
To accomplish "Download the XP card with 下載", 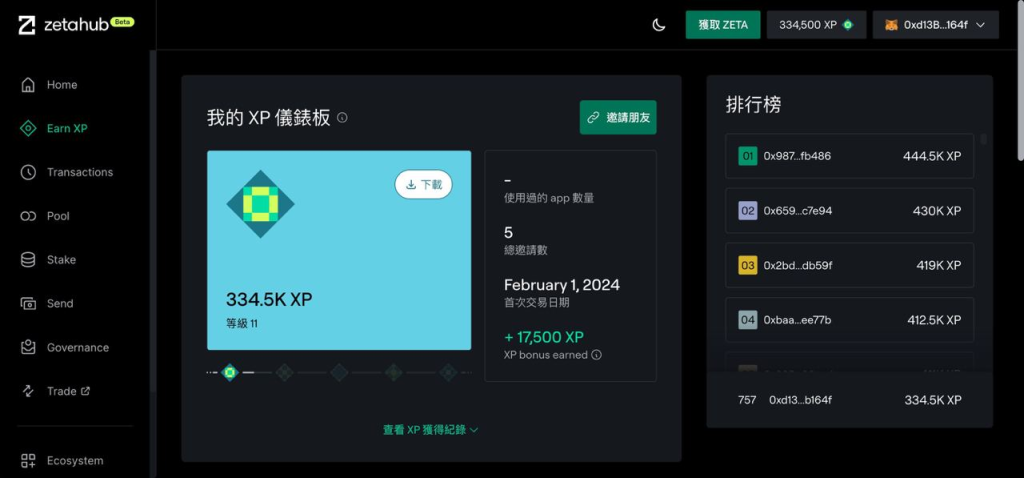I will click(x=423, y=185).
